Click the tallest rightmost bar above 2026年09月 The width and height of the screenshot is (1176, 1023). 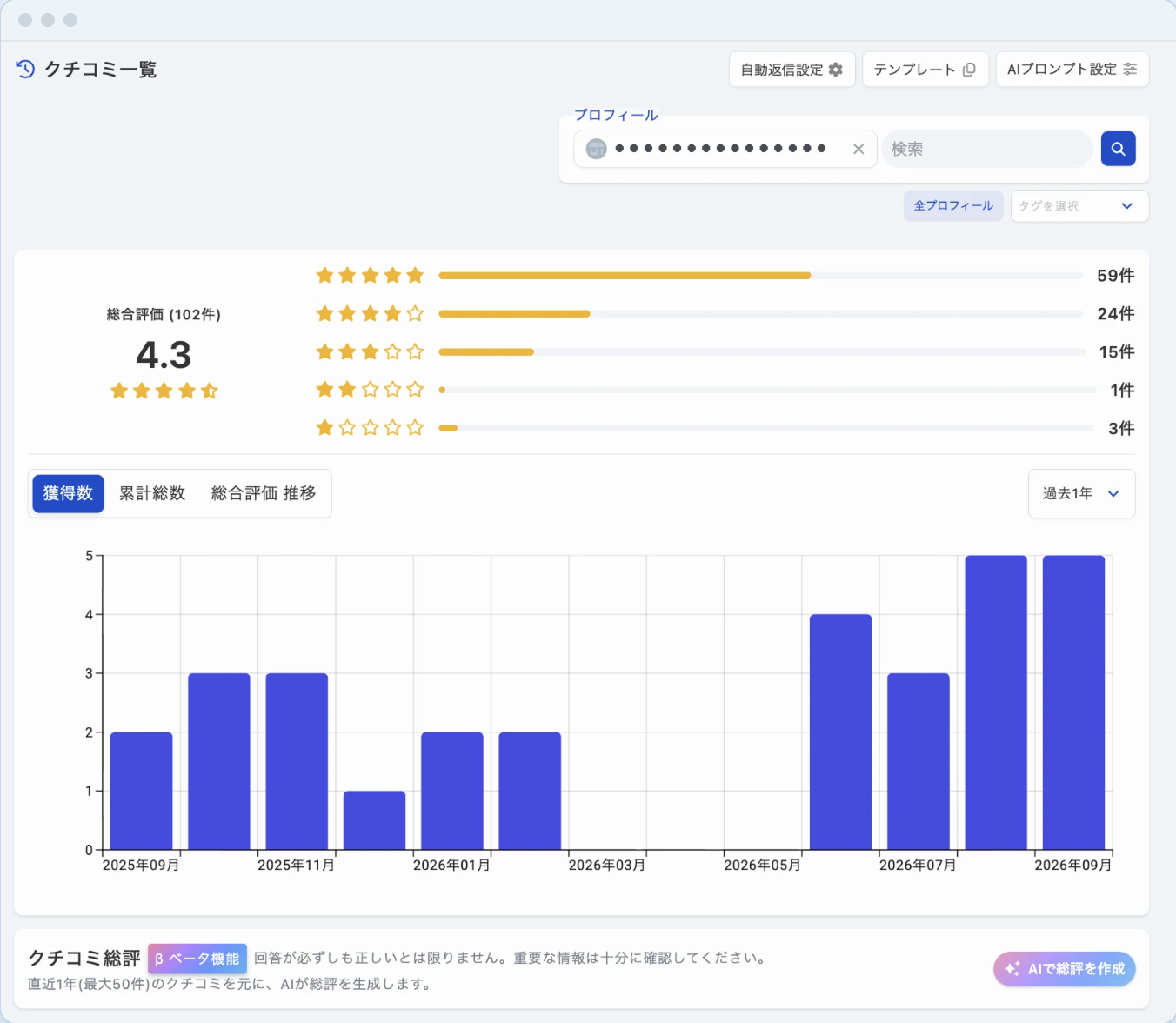[x=1073, y=702]
